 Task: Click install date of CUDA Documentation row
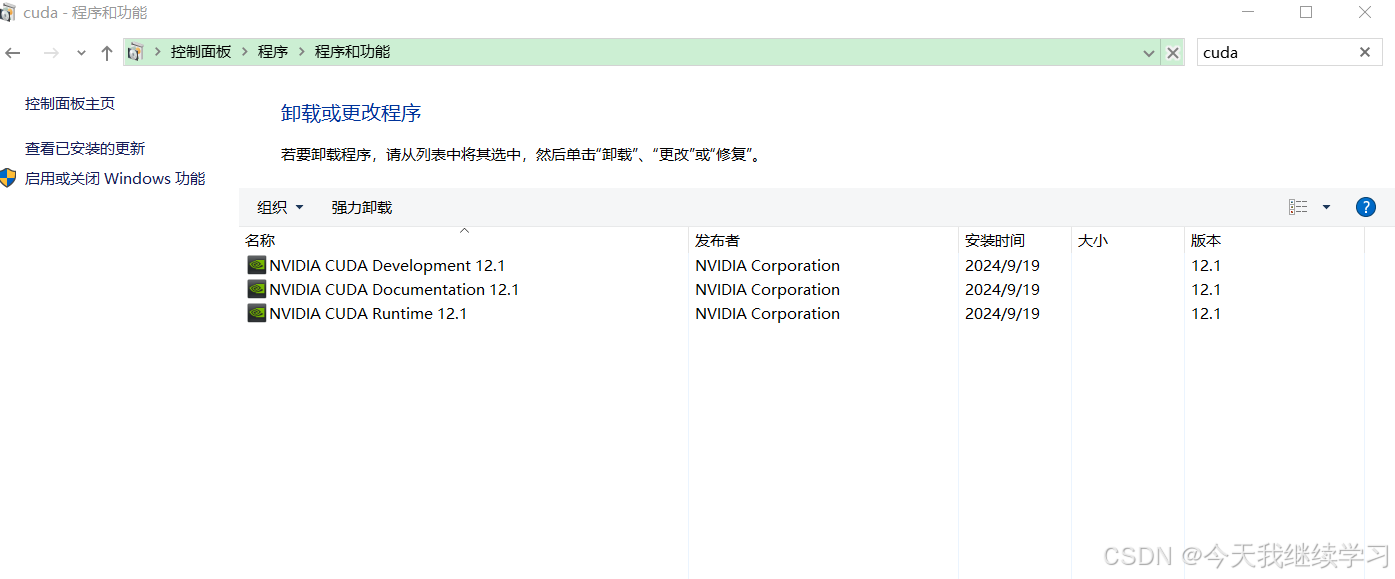click(x=1002, y=289)
